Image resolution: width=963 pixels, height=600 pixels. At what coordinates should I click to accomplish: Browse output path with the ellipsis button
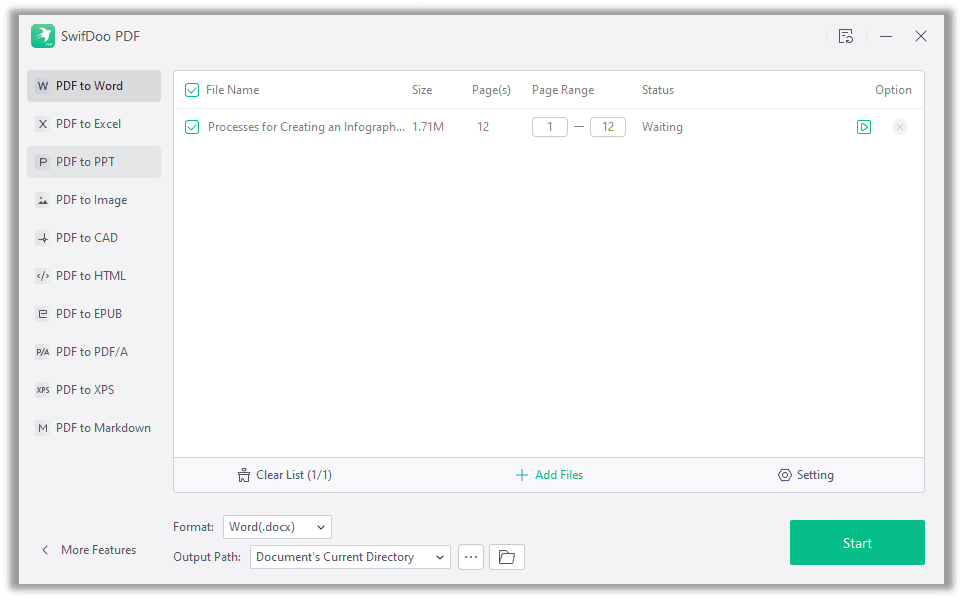471,557
